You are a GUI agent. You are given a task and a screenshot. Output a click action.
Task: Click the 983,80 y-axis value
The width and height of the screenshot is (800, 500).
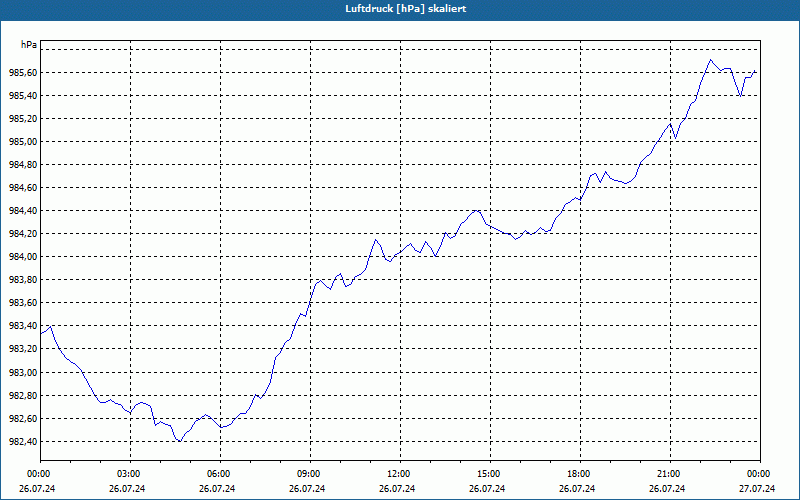(23, 280)
